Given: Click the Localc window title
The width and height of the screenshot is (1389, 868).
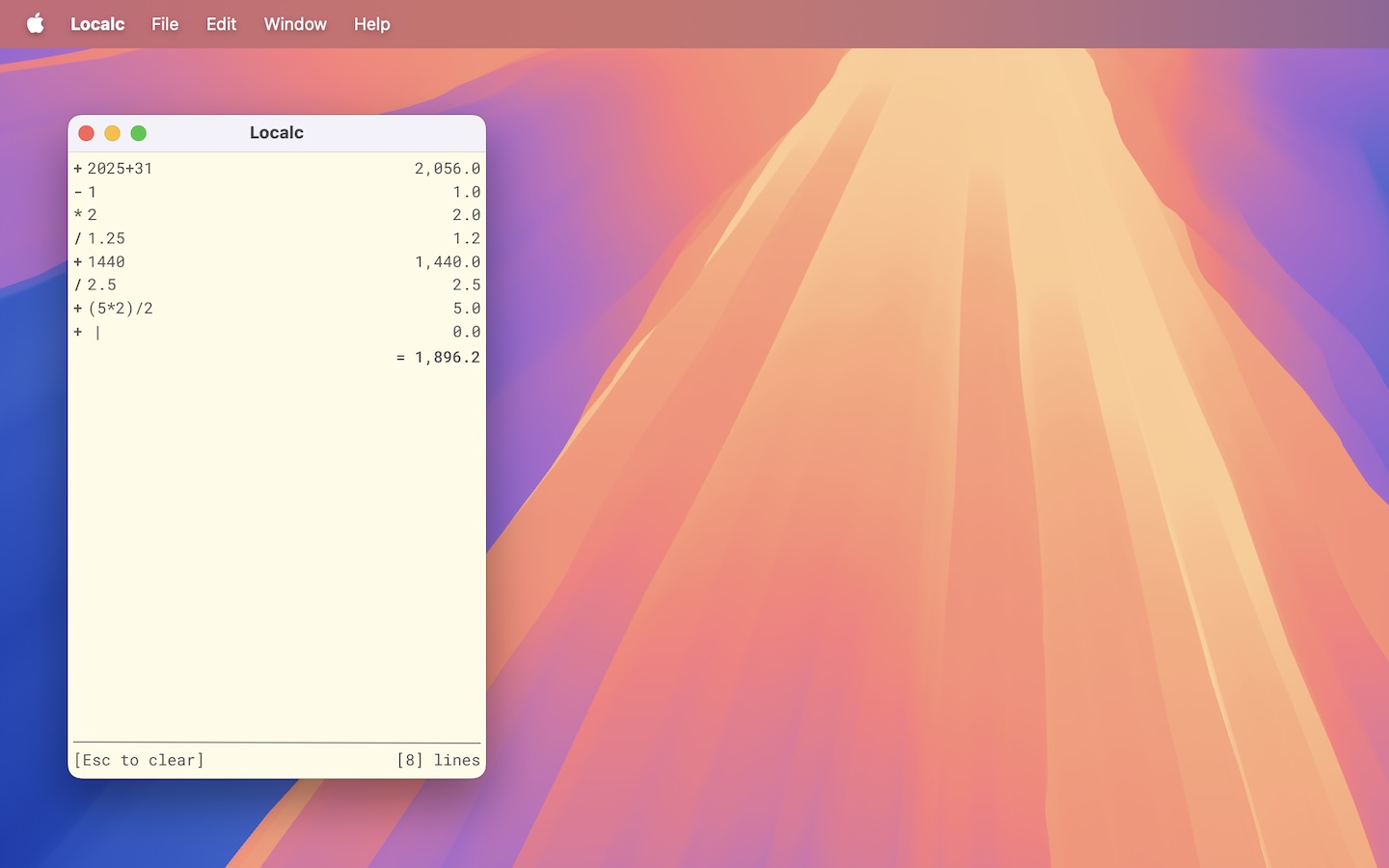Looking at the screenshot, I should (276, 132).
